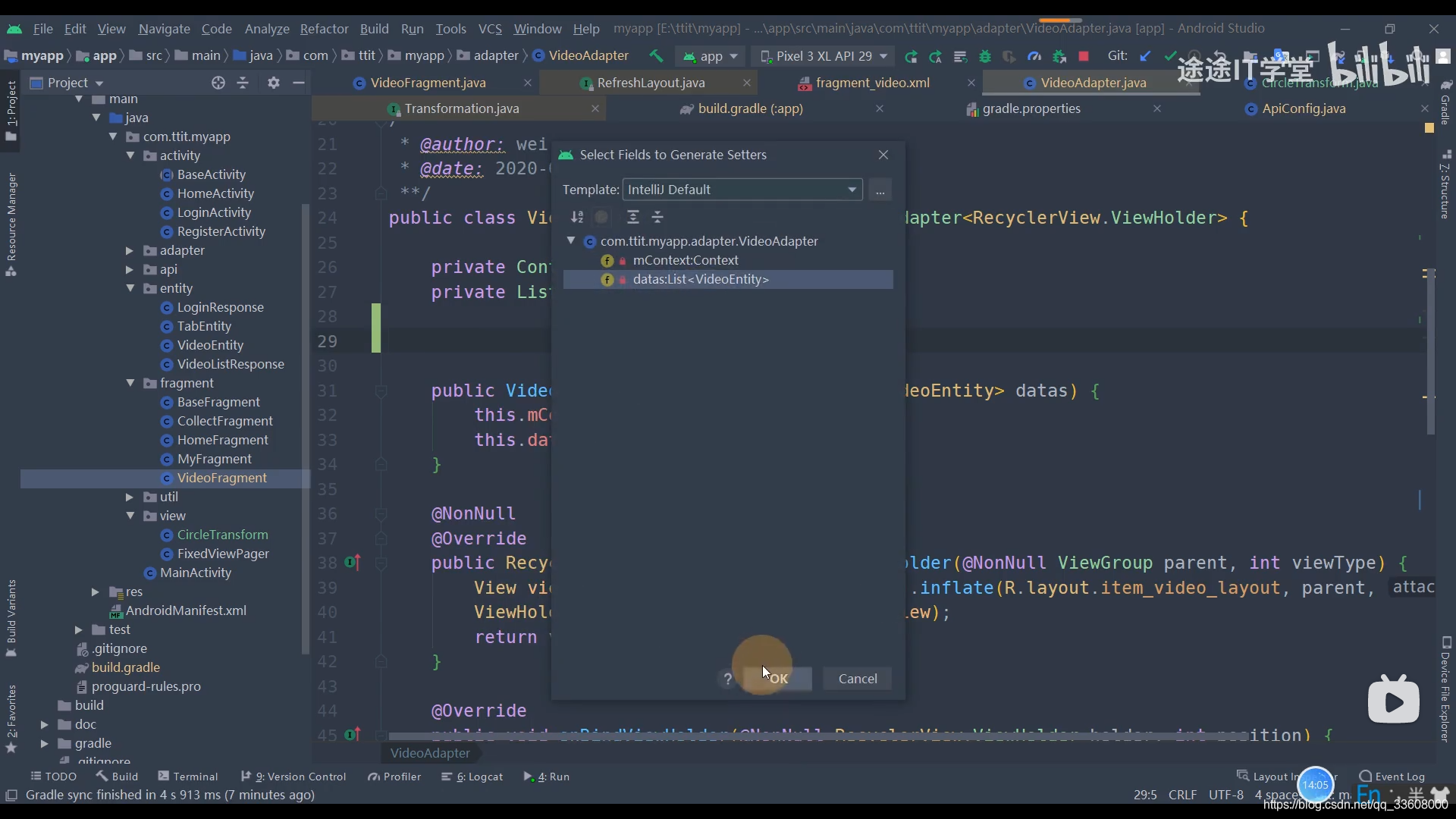Open the Event Log
The height and width of the screenshot is (819, 1456).
(x=1392, y=777)
